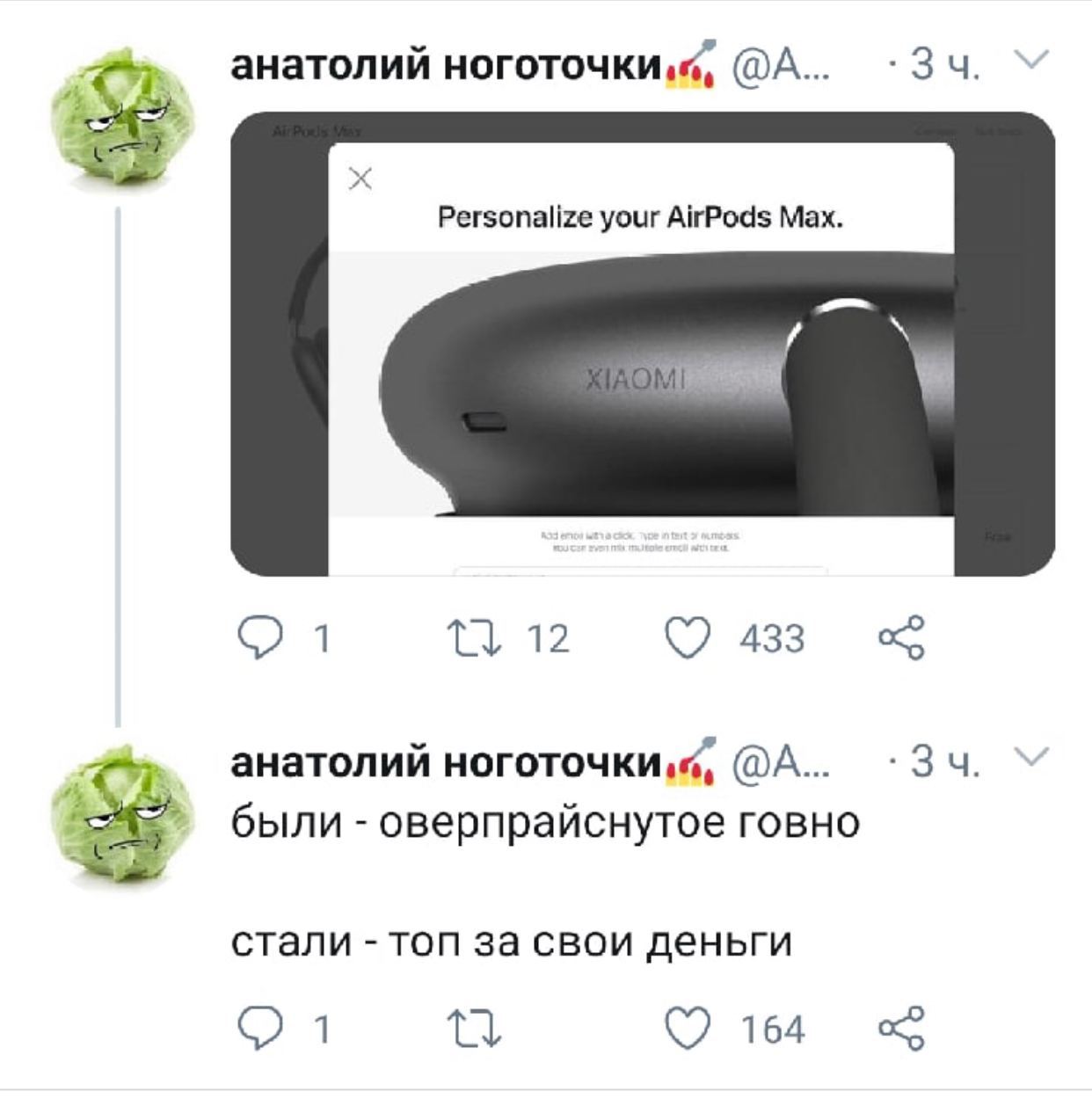Viewport: 1092px width, 1099px height.
Task: Open tweet text 'были - оверпрайснутое говно'
Action: pos(545,823)
